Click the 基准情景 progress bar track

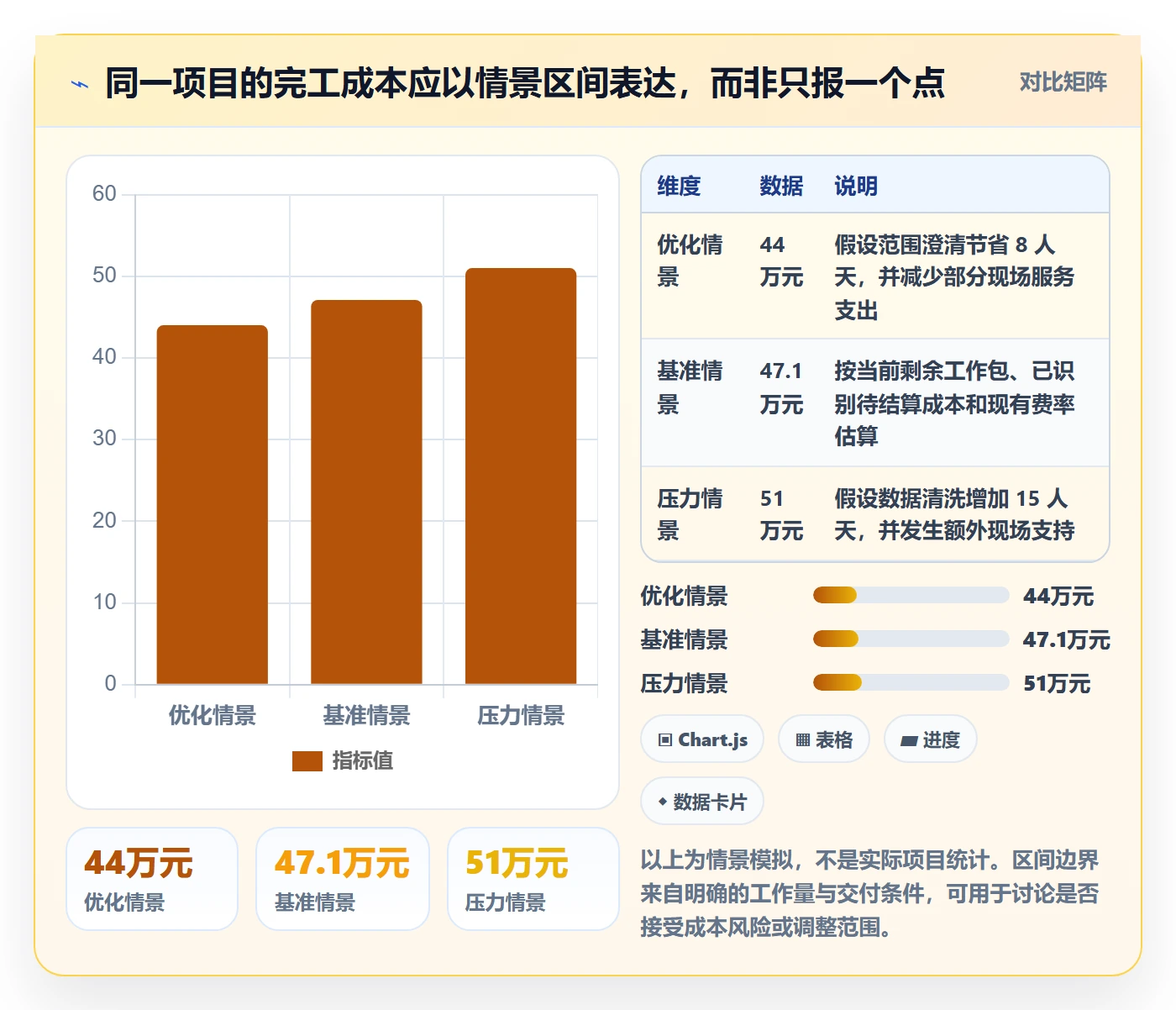click(911, 639)
